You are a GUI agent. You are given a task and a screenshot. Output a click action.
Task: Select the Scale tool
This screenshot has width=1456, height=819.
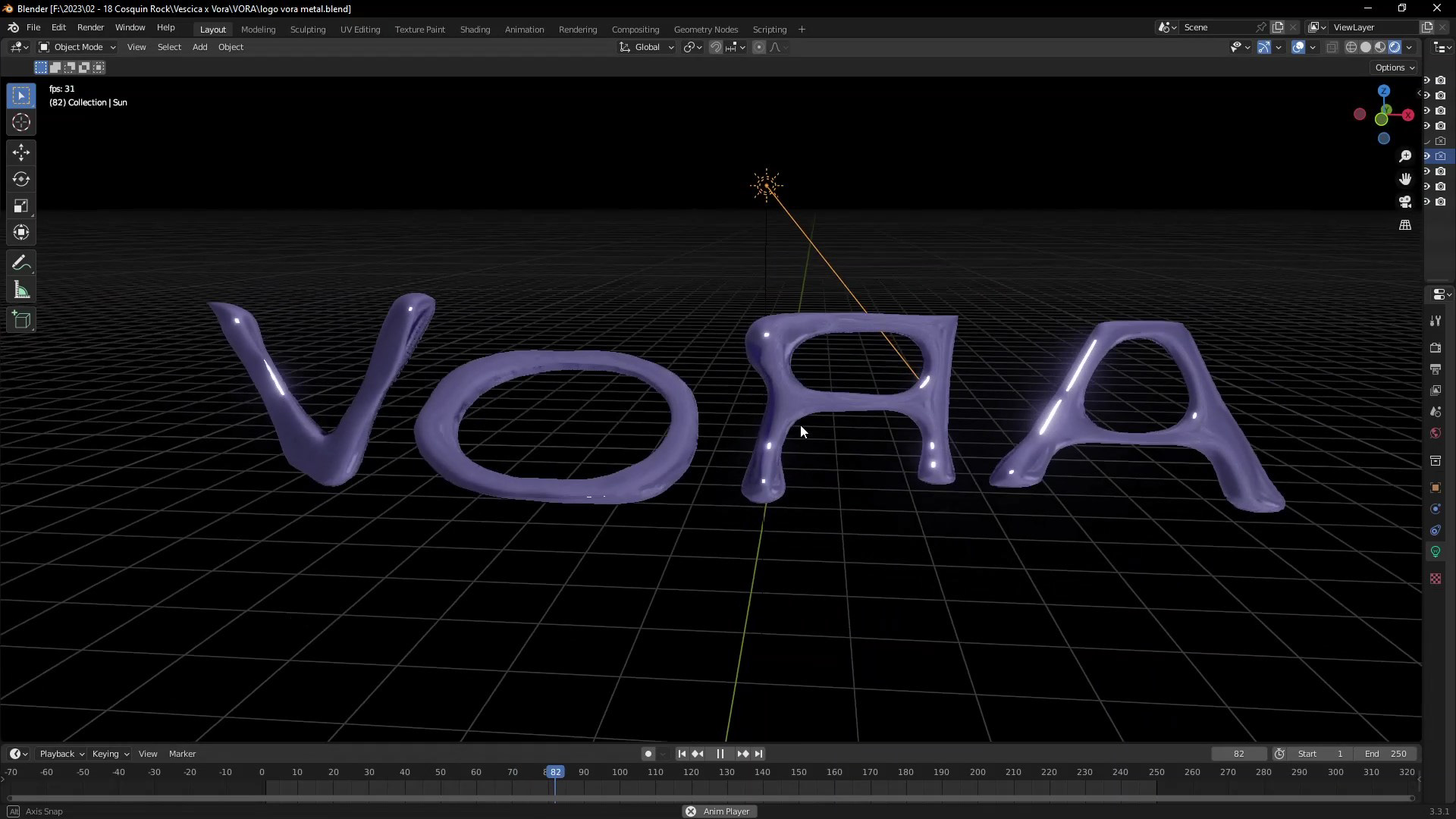coord(21,206)
